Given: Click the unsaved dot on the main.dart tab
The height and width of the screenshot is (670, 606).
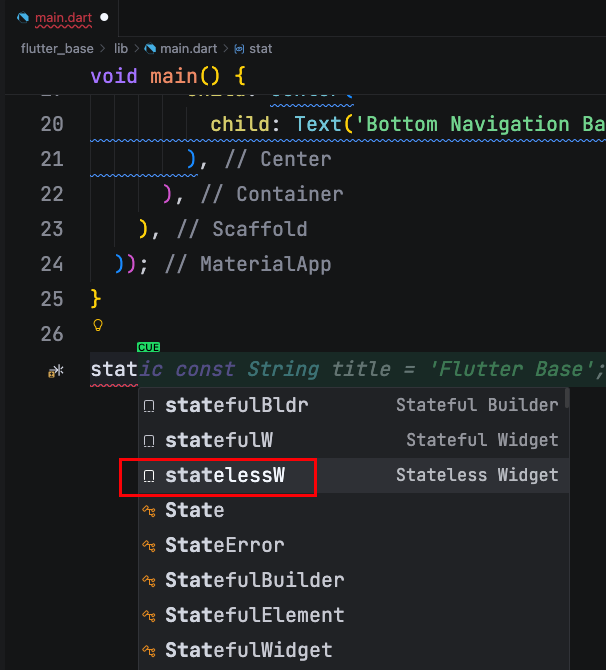Looking at the screenshot, I should (104, 18).
